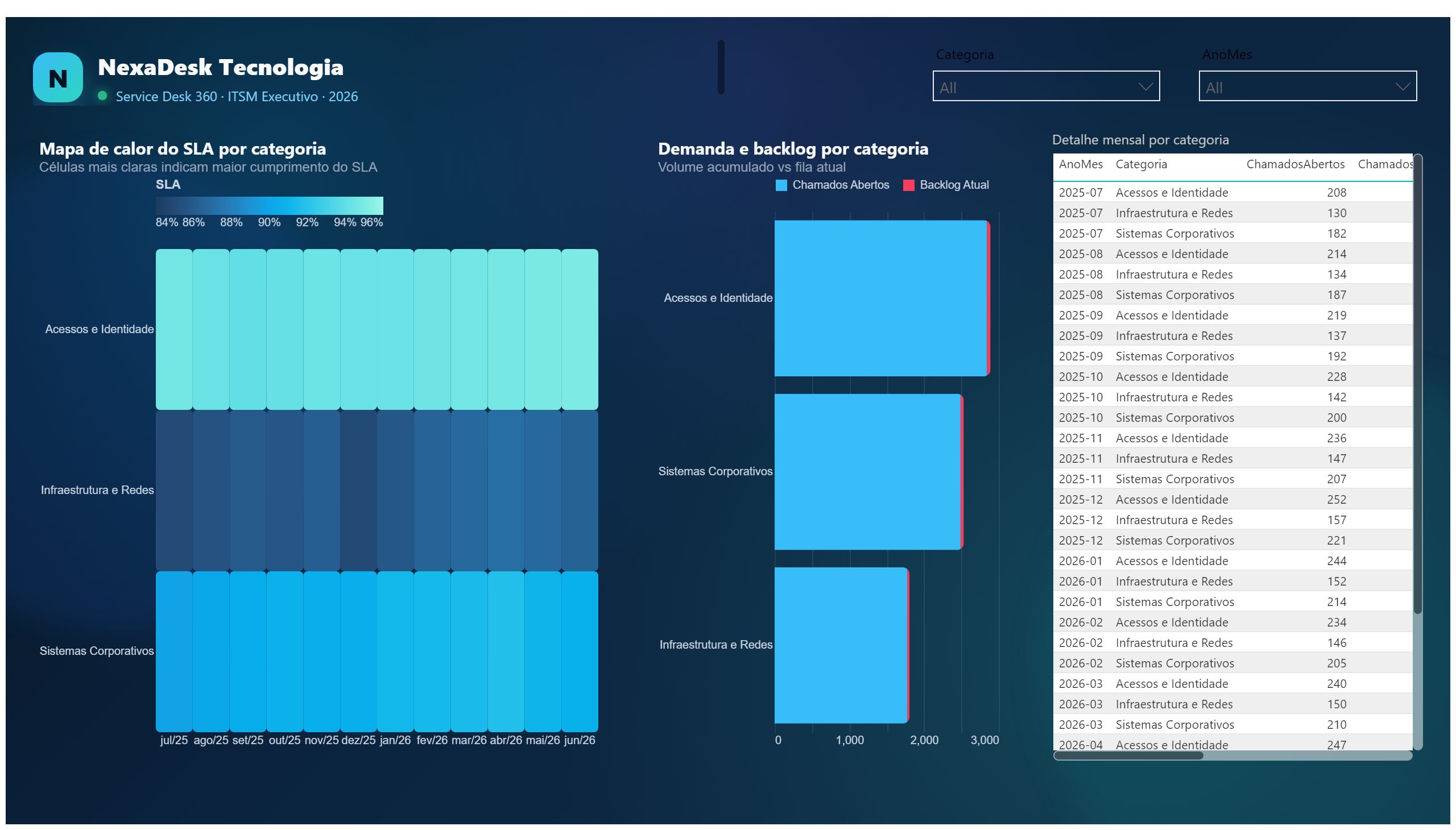This screenshot has height=830, width=1456.
Task: Click the Chamados Abertos blue legend marker
Action: 781,185
